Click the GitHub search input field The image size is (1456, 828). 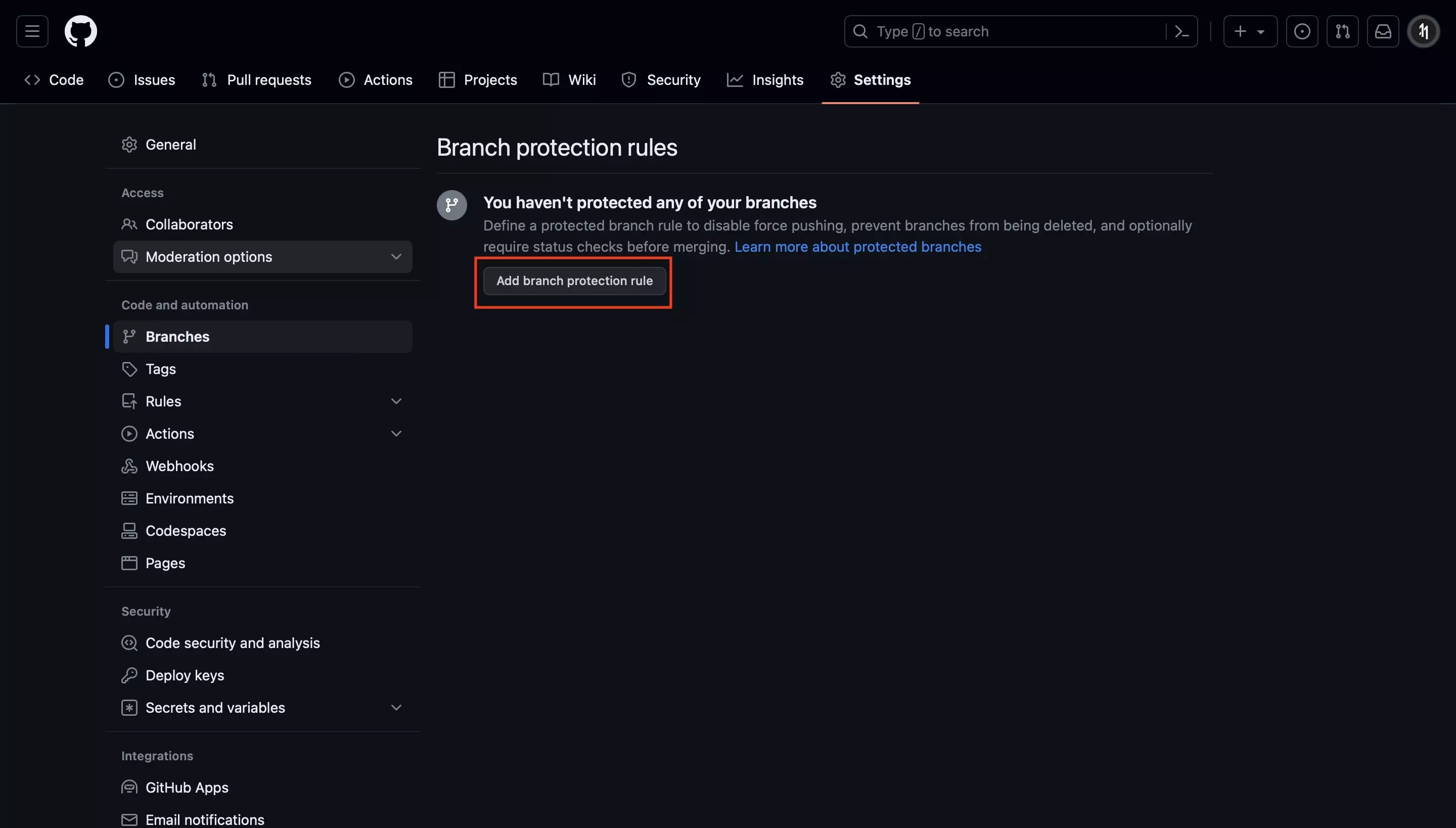point(1020,31)
